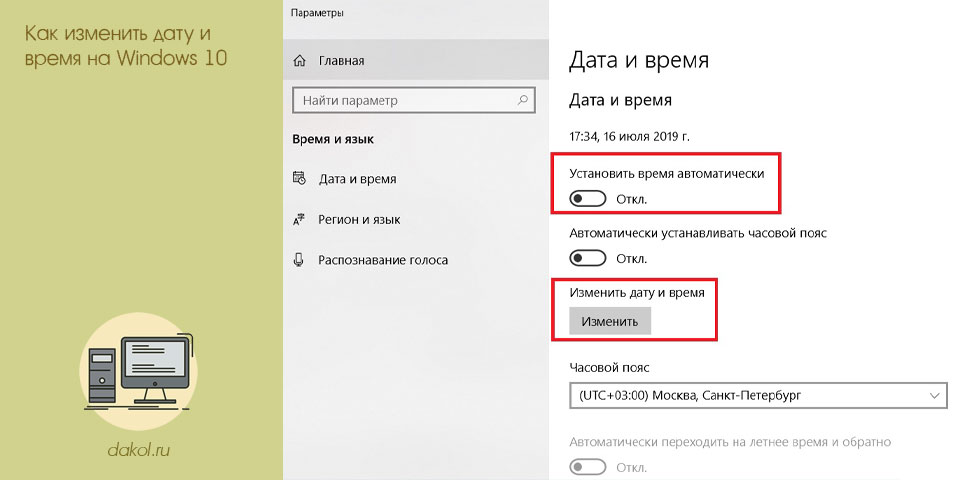This screenshot has height=480, width=960.
Task: Toggle Установить время автоматически switch
Action: coord(588,199)
